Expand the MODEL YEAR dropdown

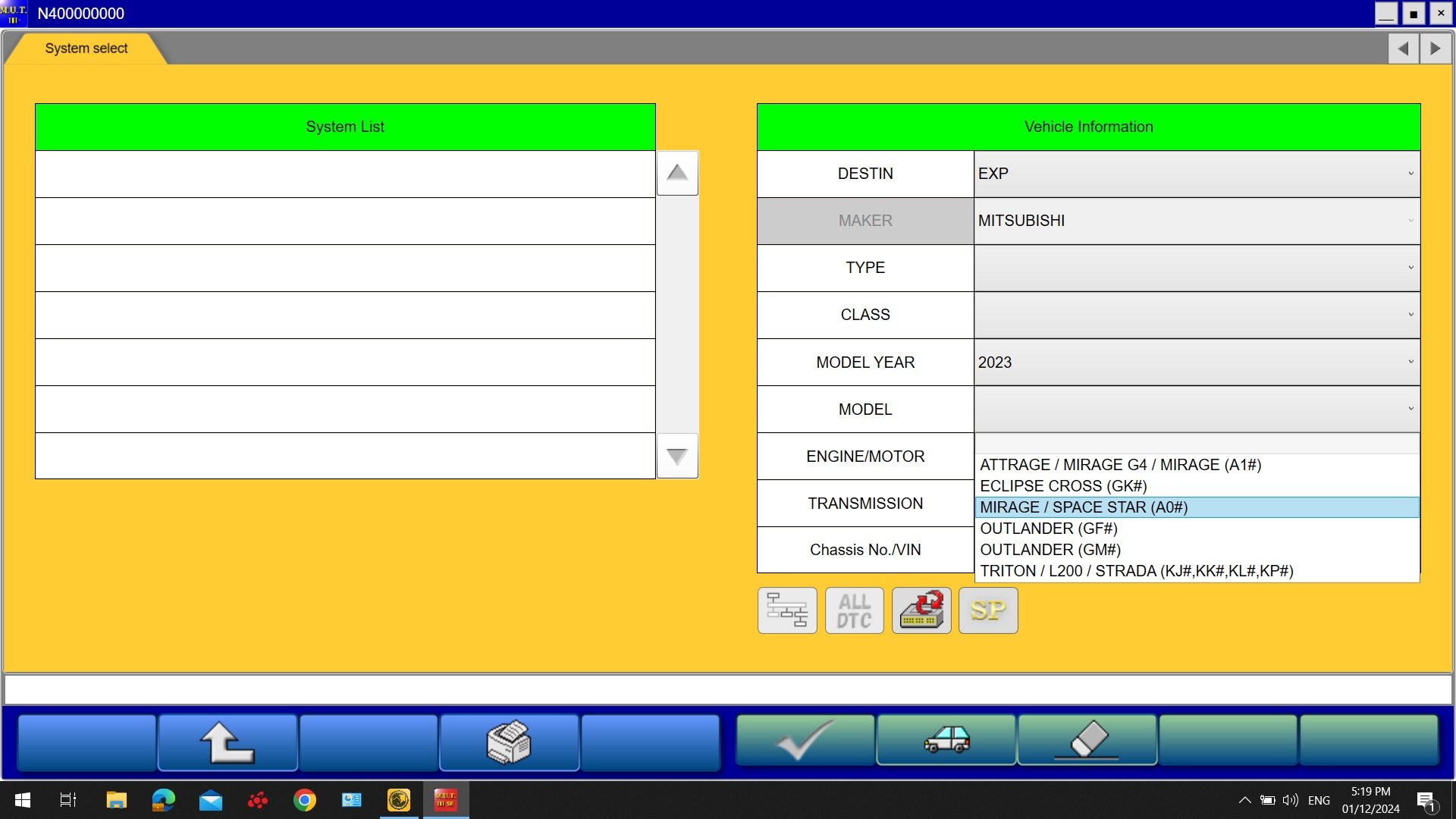(1197, 362)
